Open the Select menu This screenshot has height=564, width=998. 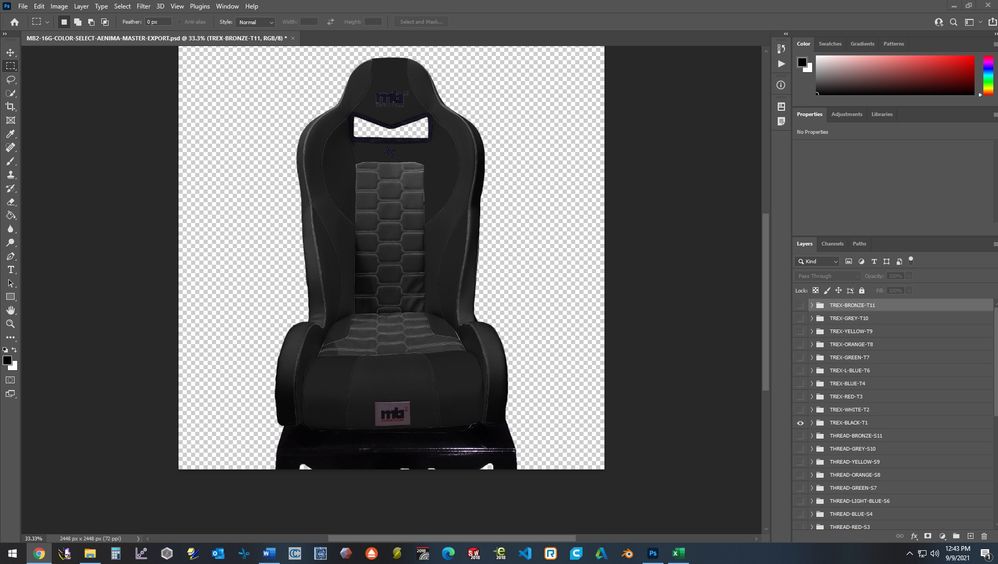tap(122, 6)
